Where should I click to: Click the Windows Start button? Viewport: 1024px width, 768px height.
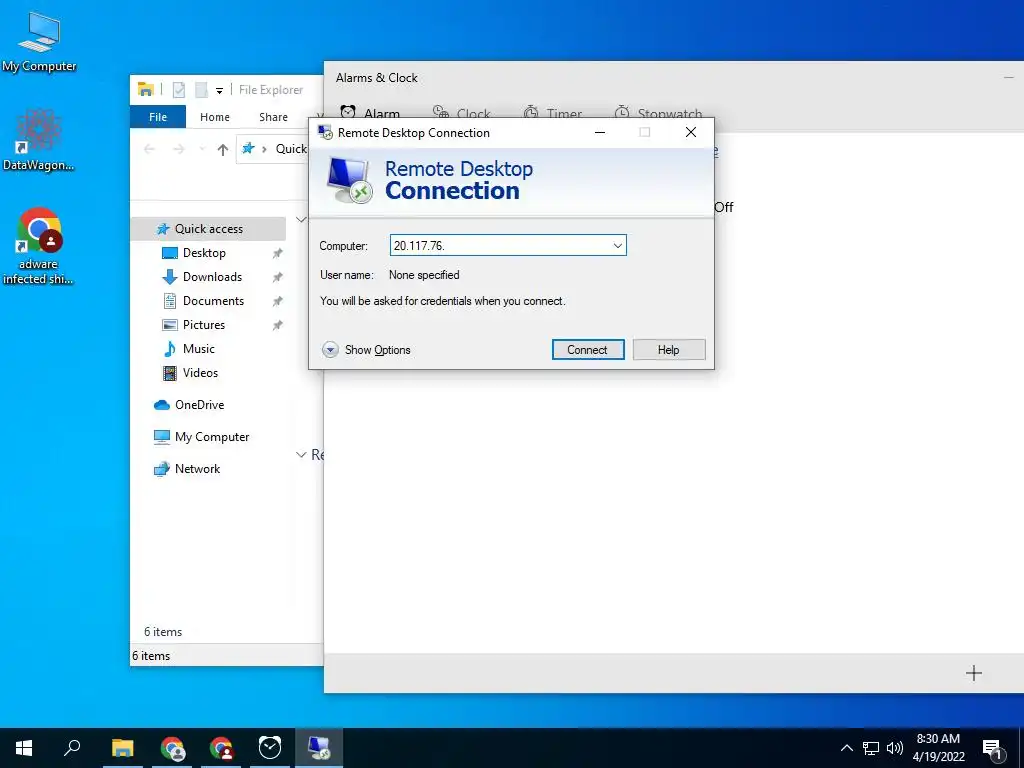coord(24,748)
